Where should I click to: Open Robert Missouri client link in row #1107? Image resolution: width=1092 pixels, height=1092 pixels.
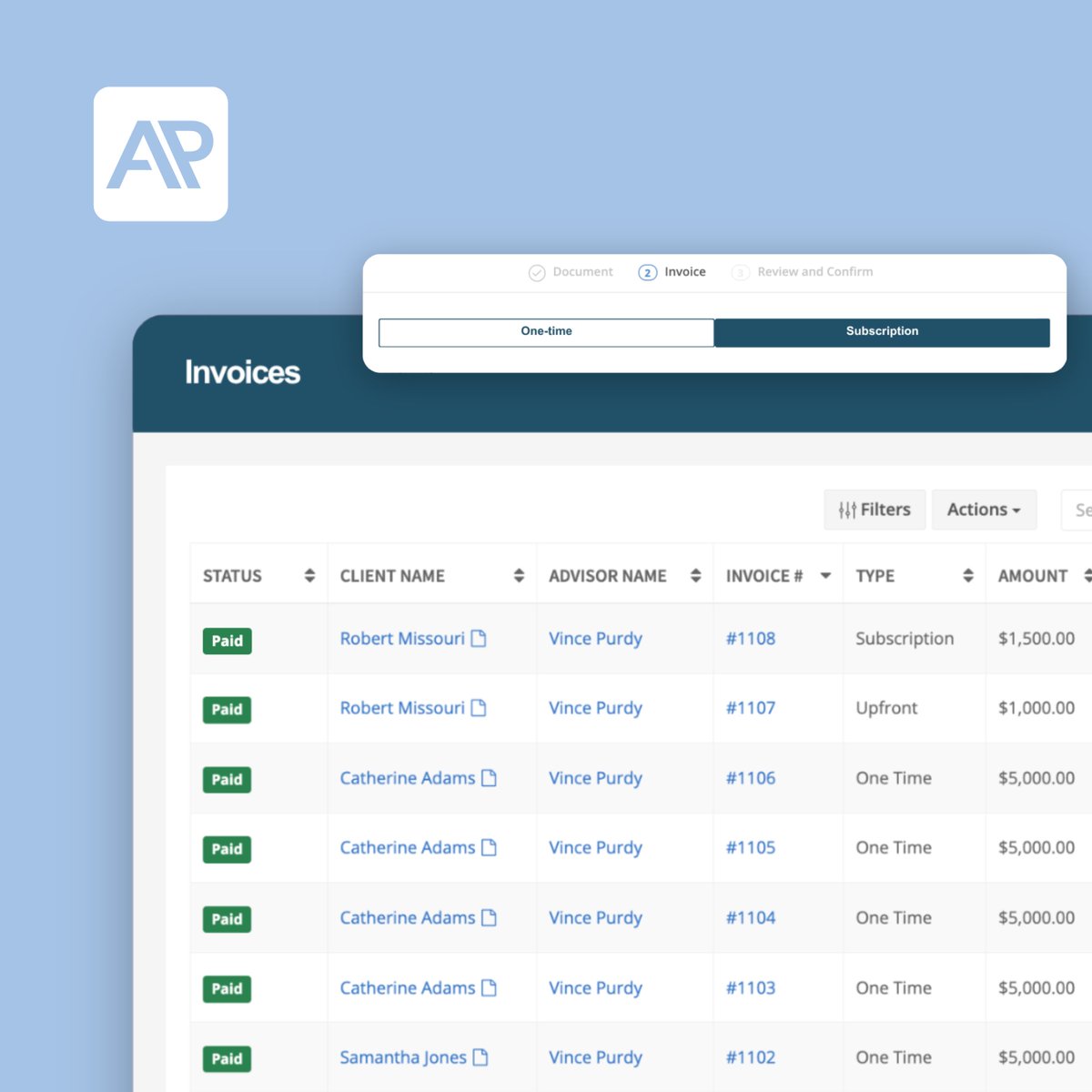[x=402, y=708]
